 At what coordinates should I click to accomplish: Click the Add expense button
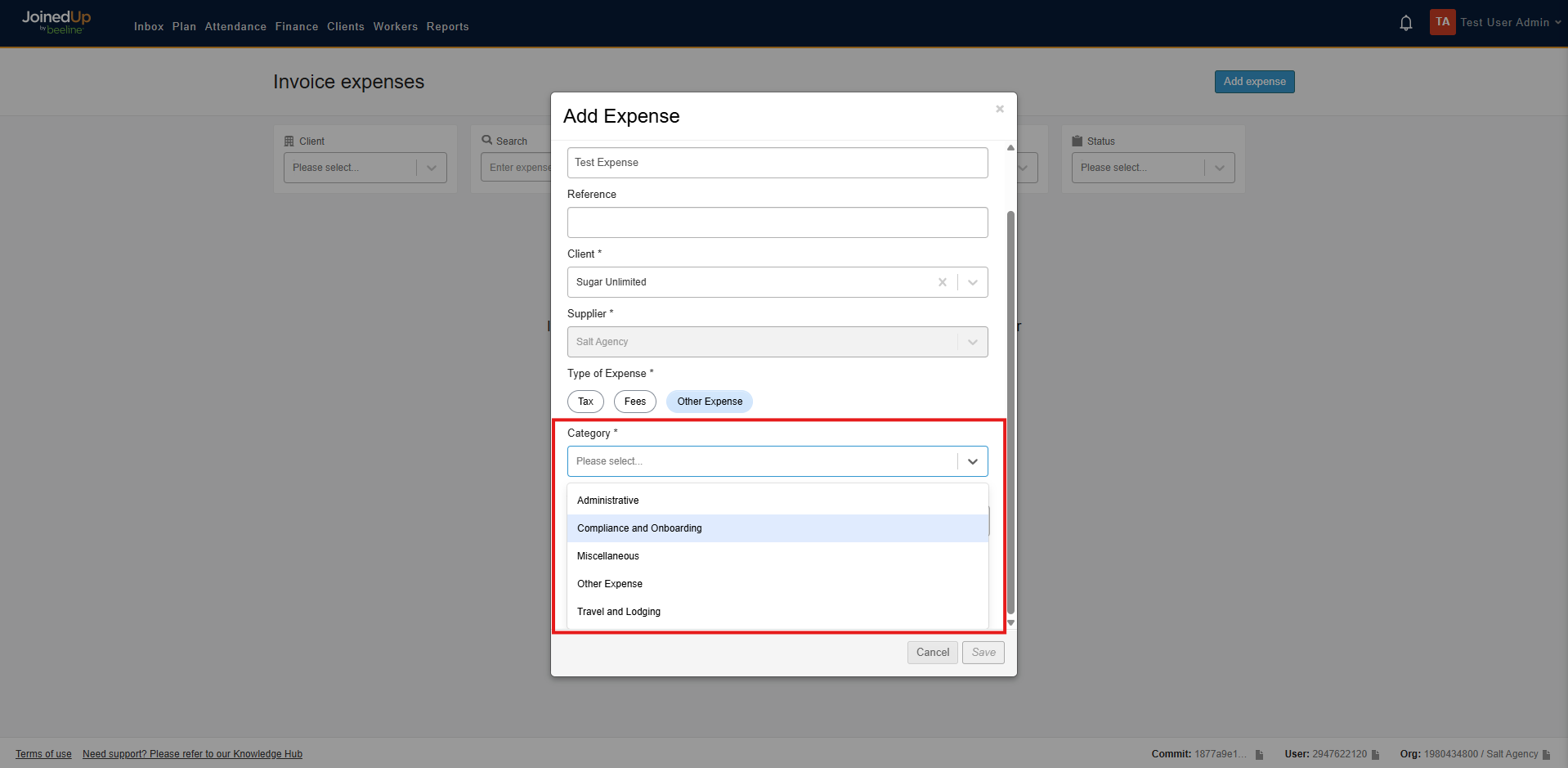tap(1253, 81)
